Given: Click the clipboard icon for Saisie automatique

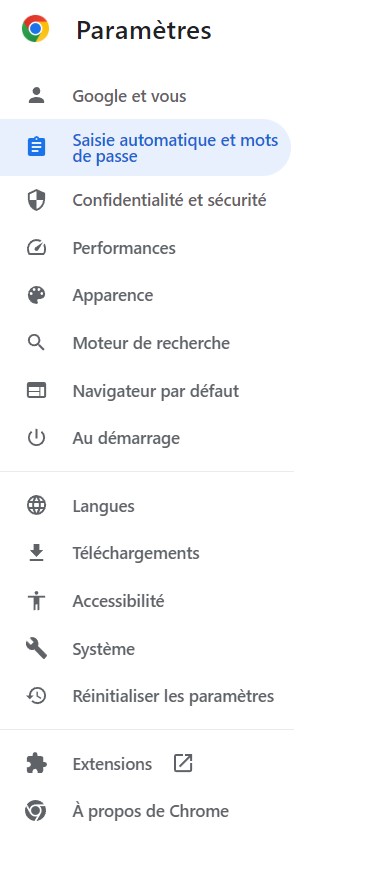Looking at the screenshot, I should pos(36,147).
